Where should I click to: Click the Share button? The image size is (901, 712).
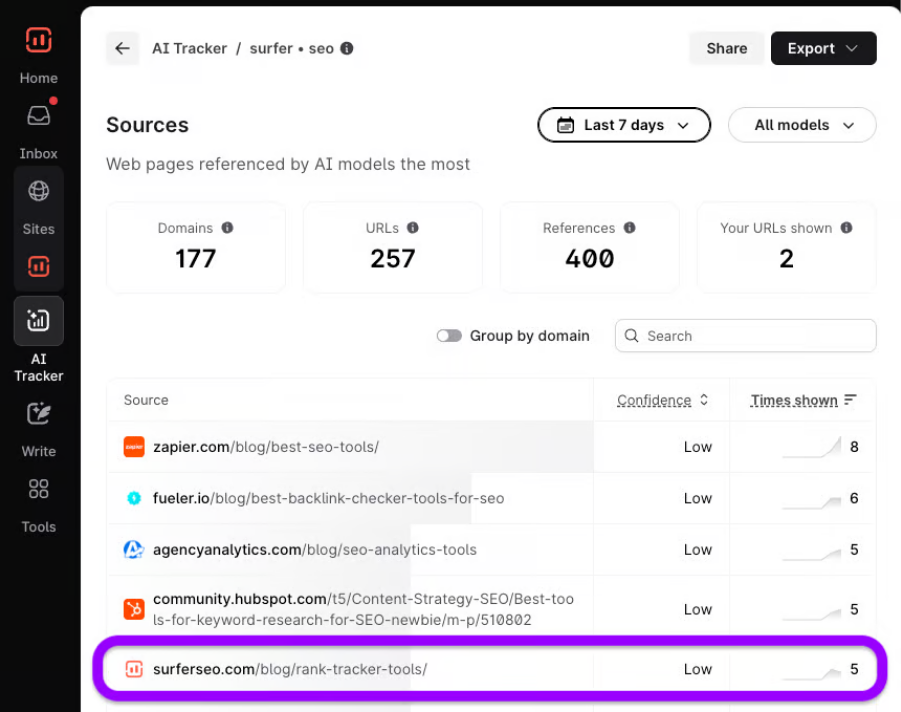tap(726, 48)
